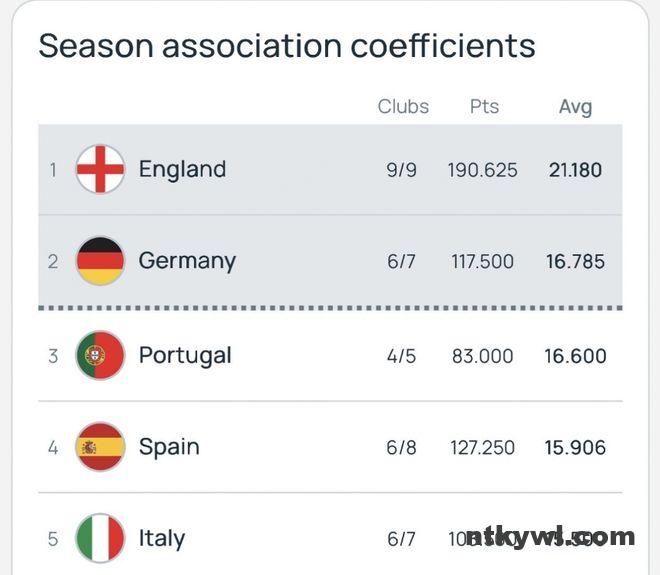The image size is (660, 575).
Task: Sort by the Clubs column header
Action: (x=403, y=106)
